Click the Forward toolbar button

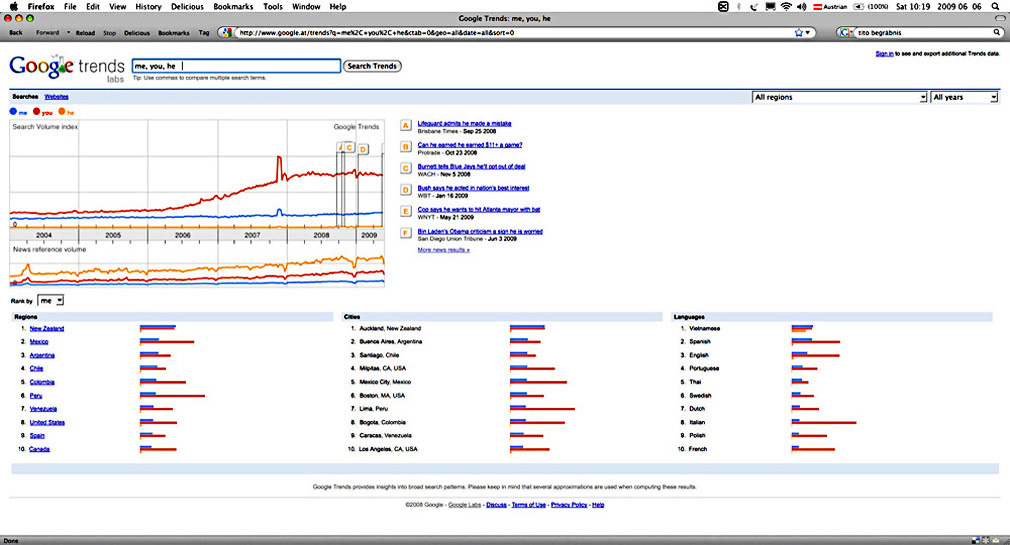point(48,32)
